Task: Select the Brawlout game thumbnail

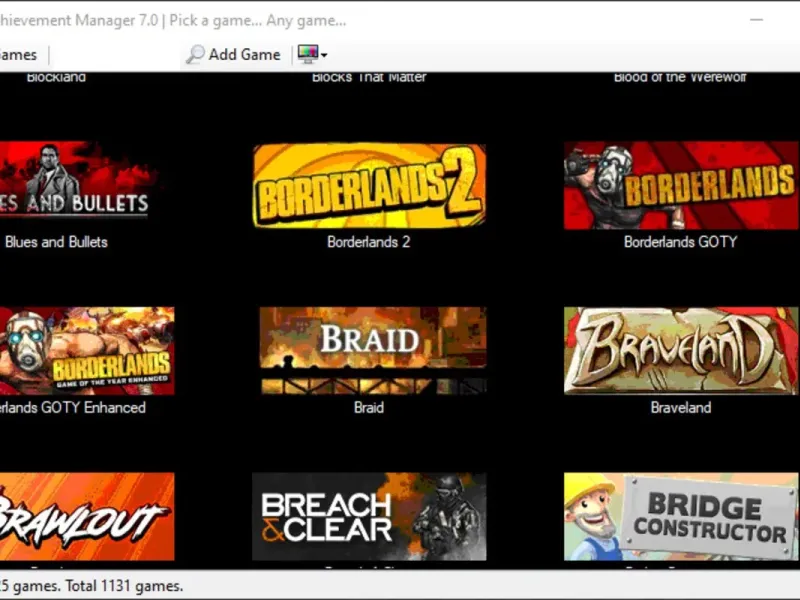Action: click(x=87, y=516)
